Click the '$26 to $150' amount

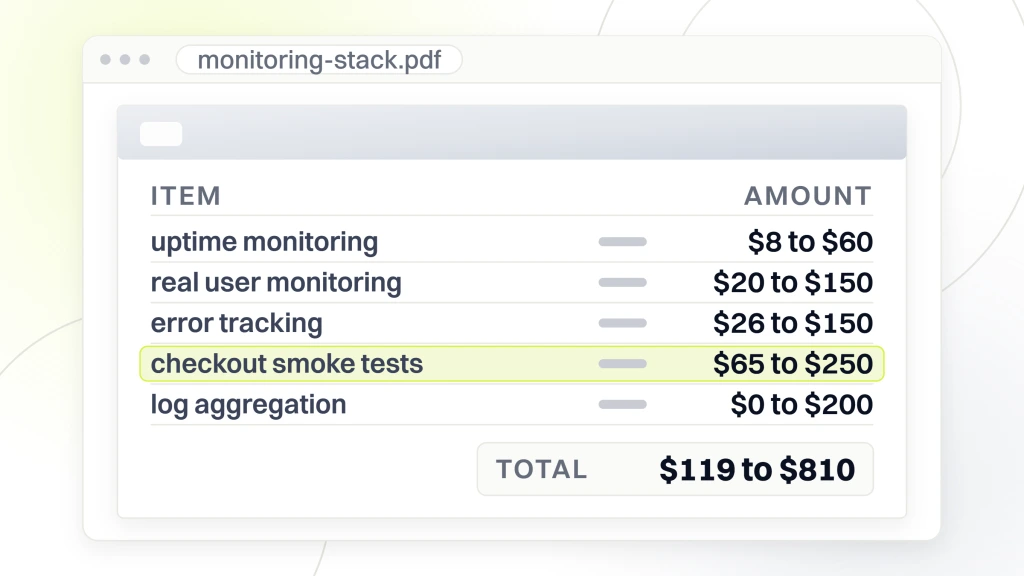coord(793,323)
